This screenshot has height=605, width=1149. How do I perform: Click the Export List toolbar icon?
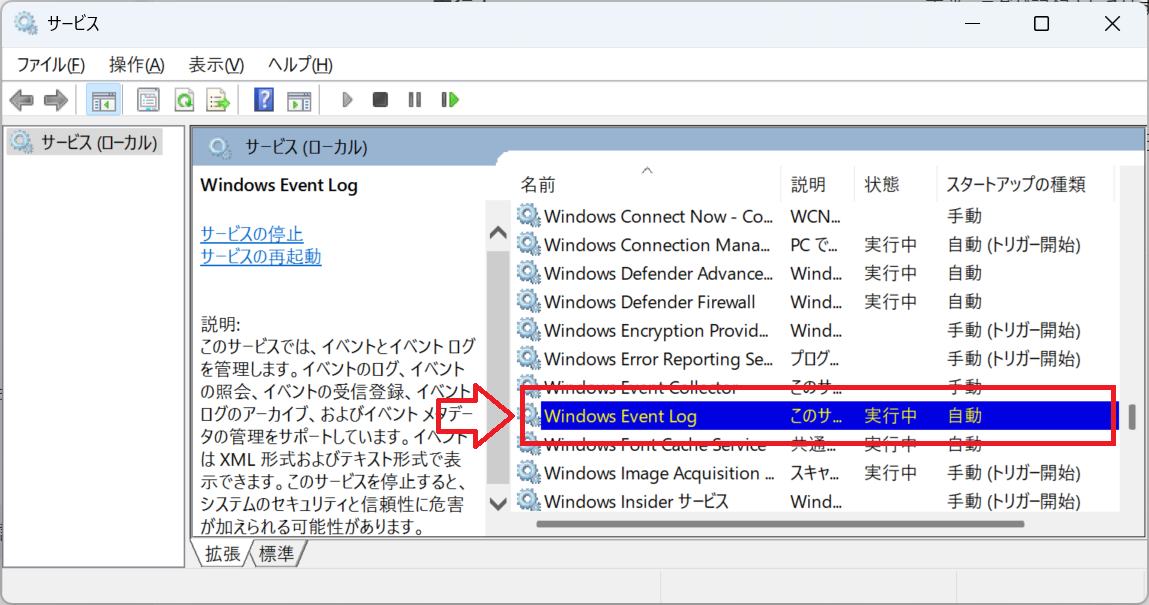pos(218,100)
